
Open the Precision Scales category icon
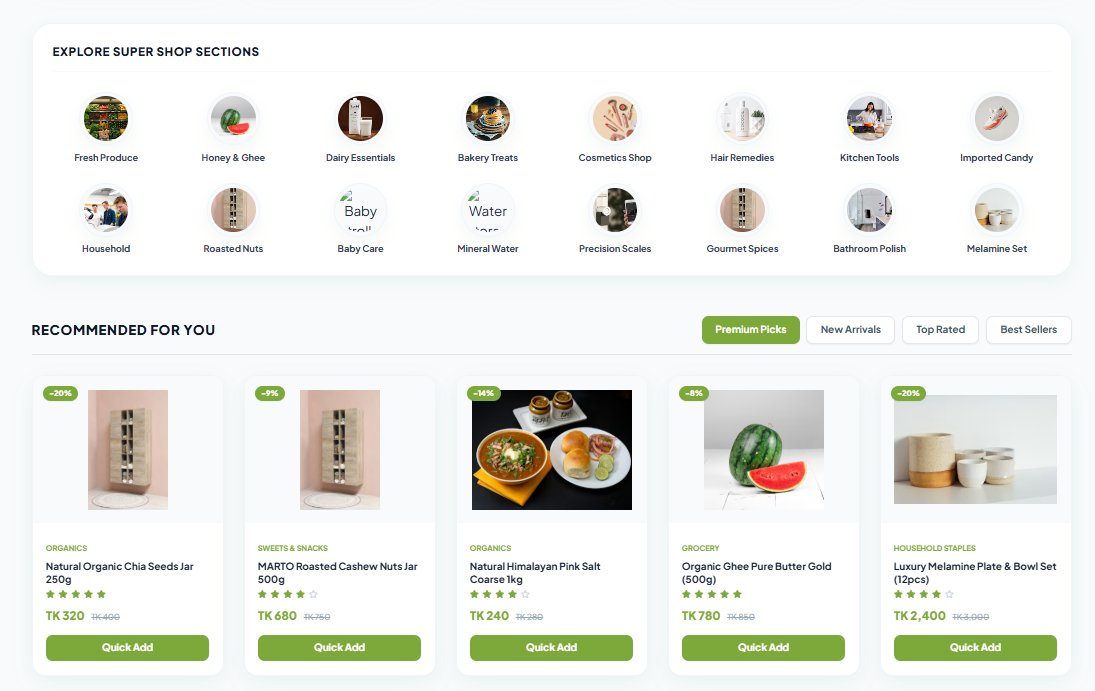click(615, 210)
